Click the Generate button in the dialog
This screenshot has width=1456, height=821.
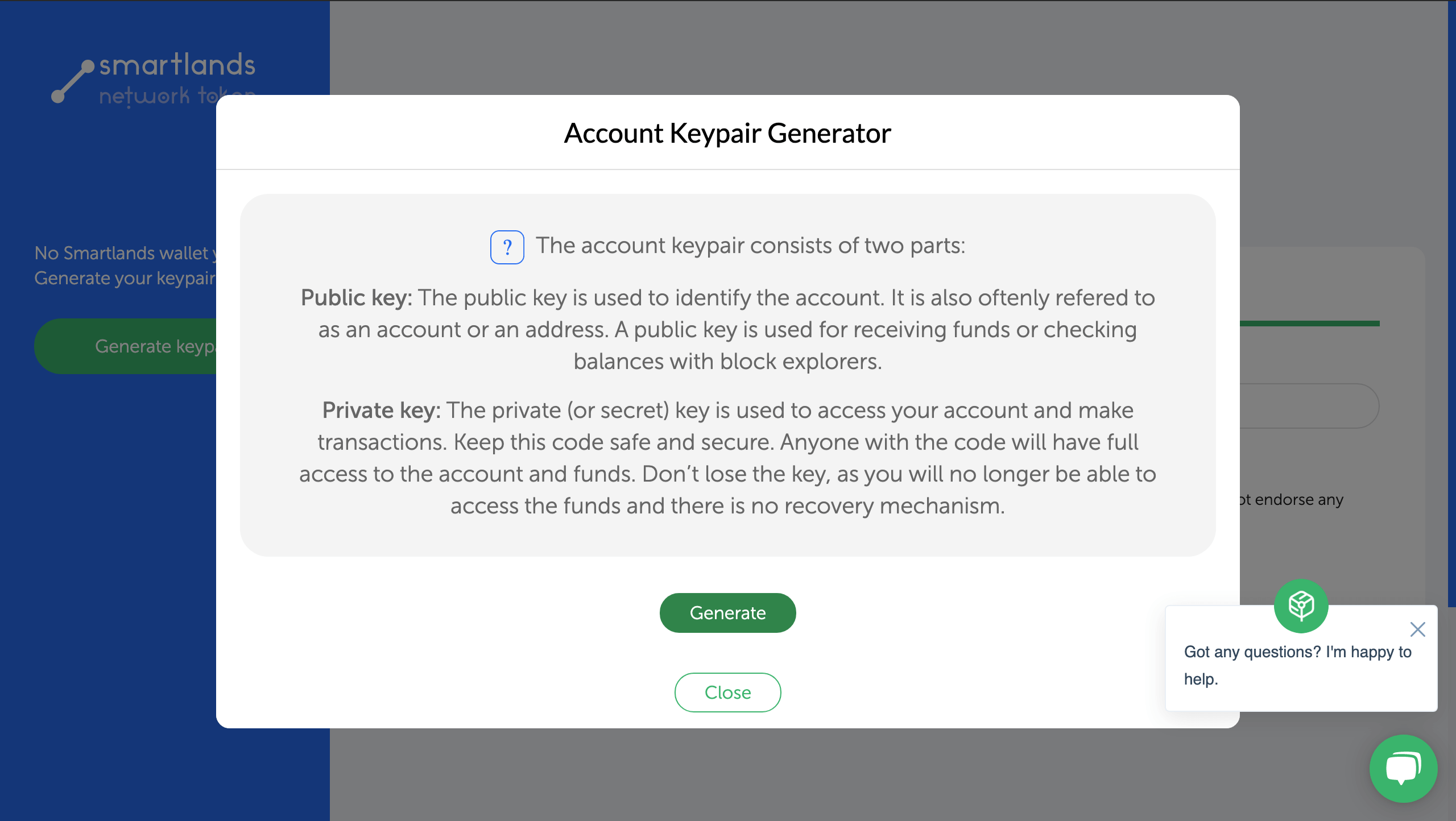point(727,612)
